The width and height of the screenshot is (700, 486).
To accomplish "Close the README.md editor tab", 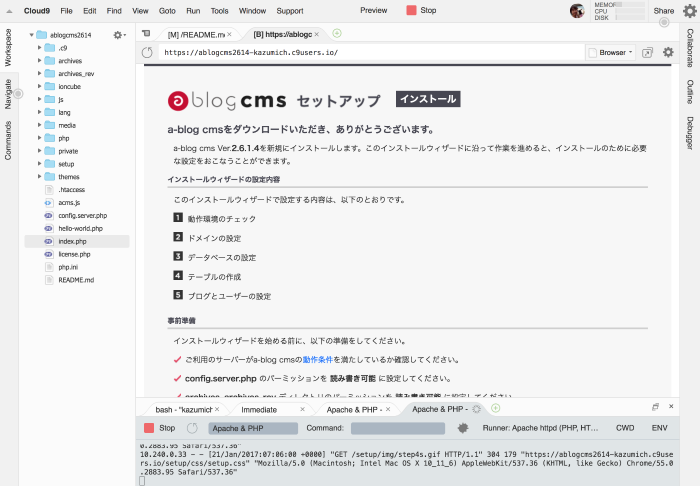I will tap(229, 34).
